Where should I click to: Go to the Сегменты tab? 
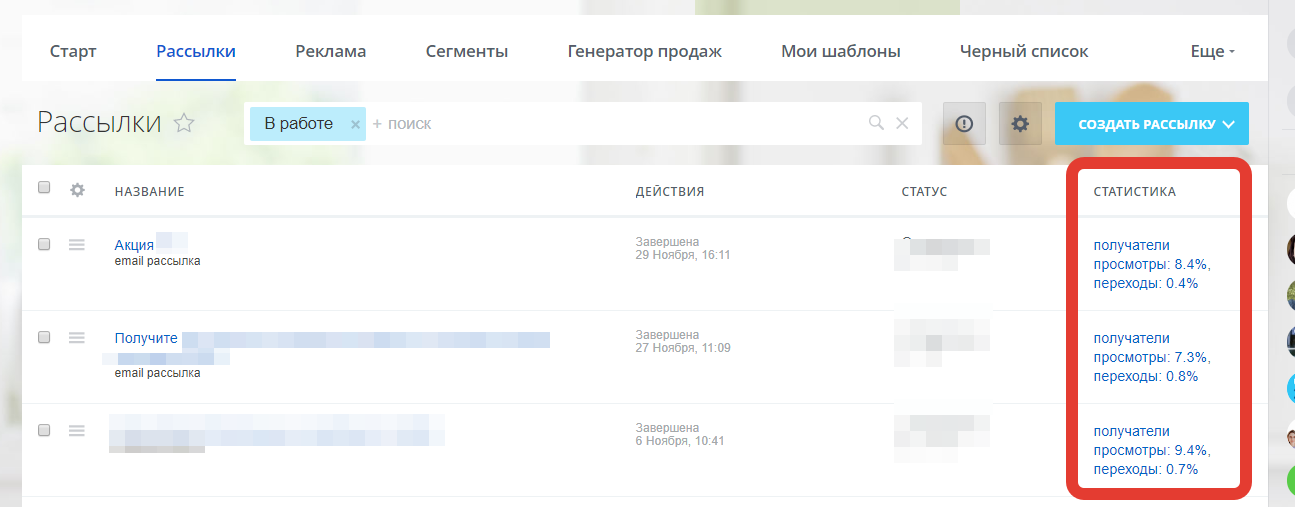click(467, 51)
